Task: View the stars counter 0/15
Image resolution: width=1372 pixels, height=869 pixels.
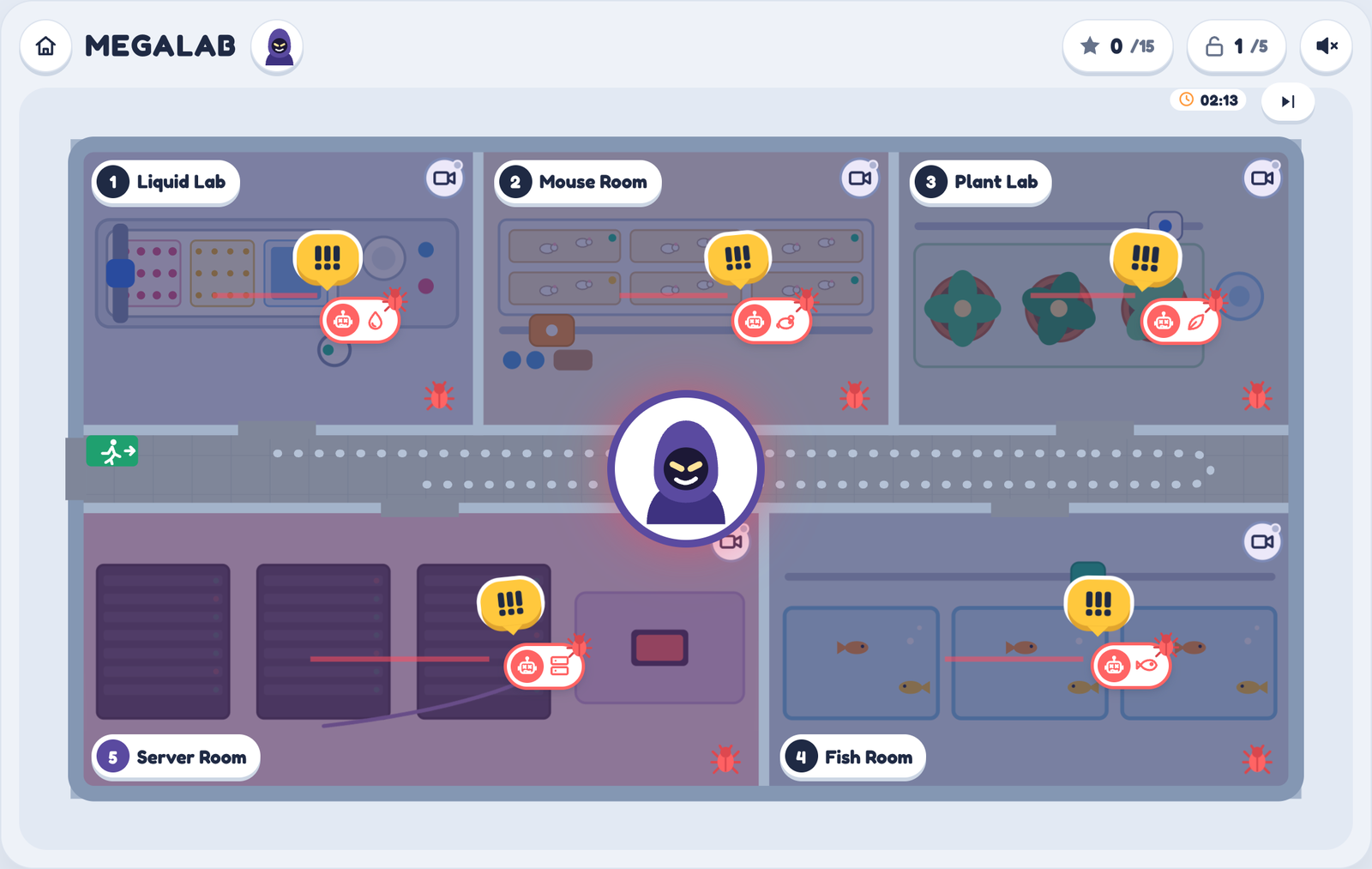Action: [1117, 46]
